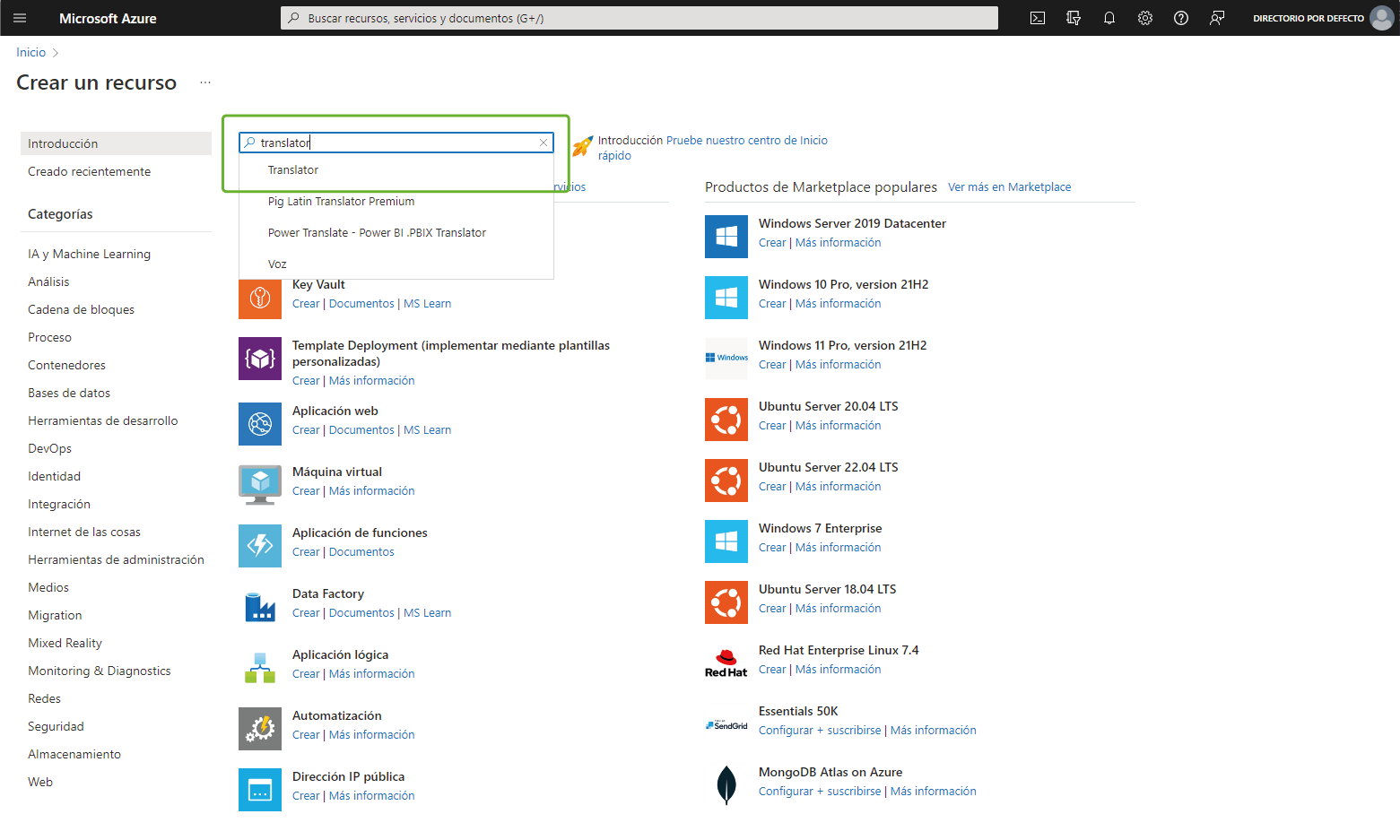The image size is (1400, 840).
Task: Click DIRECTORIO POR DEFECTO account label
Action: [1309, 18]
